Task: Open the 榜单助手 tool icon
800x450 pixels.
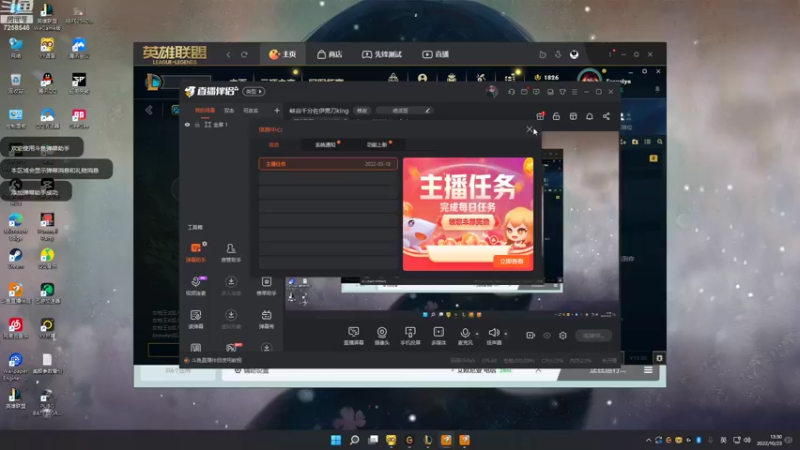Action: (x=266, y=286)
